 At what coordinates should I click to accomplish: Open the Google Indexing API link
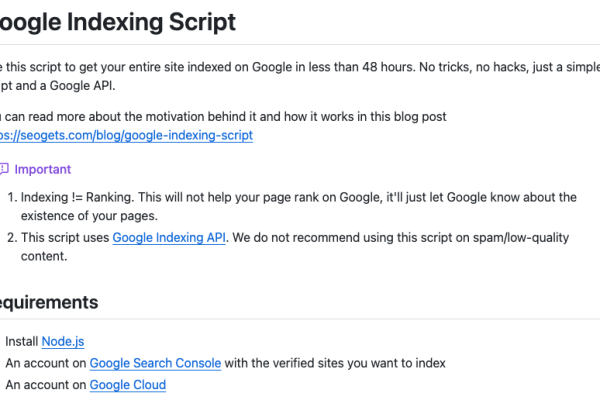pos(169,238)
